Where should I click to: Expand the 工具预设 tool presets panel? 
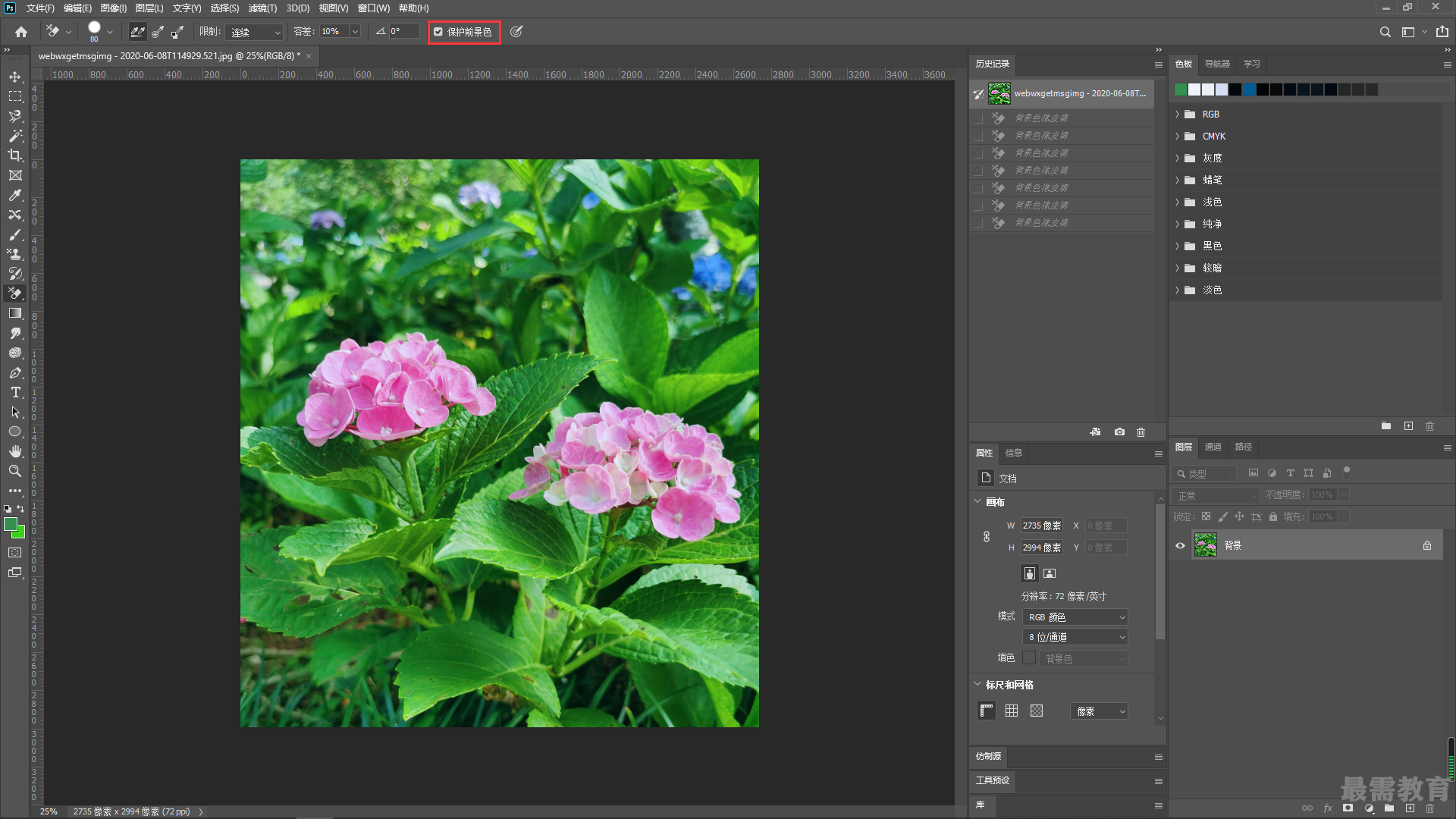(x=992, y=780)
